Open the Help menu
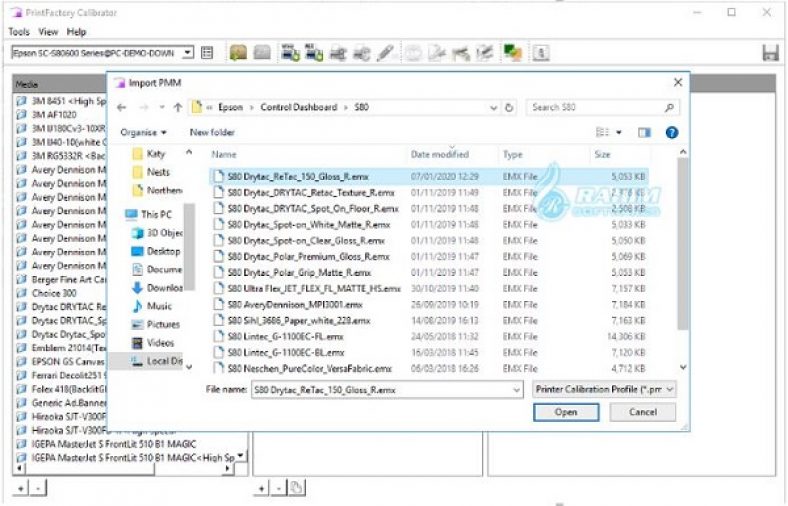Screen dimensions: 788x506 (76, 32)
